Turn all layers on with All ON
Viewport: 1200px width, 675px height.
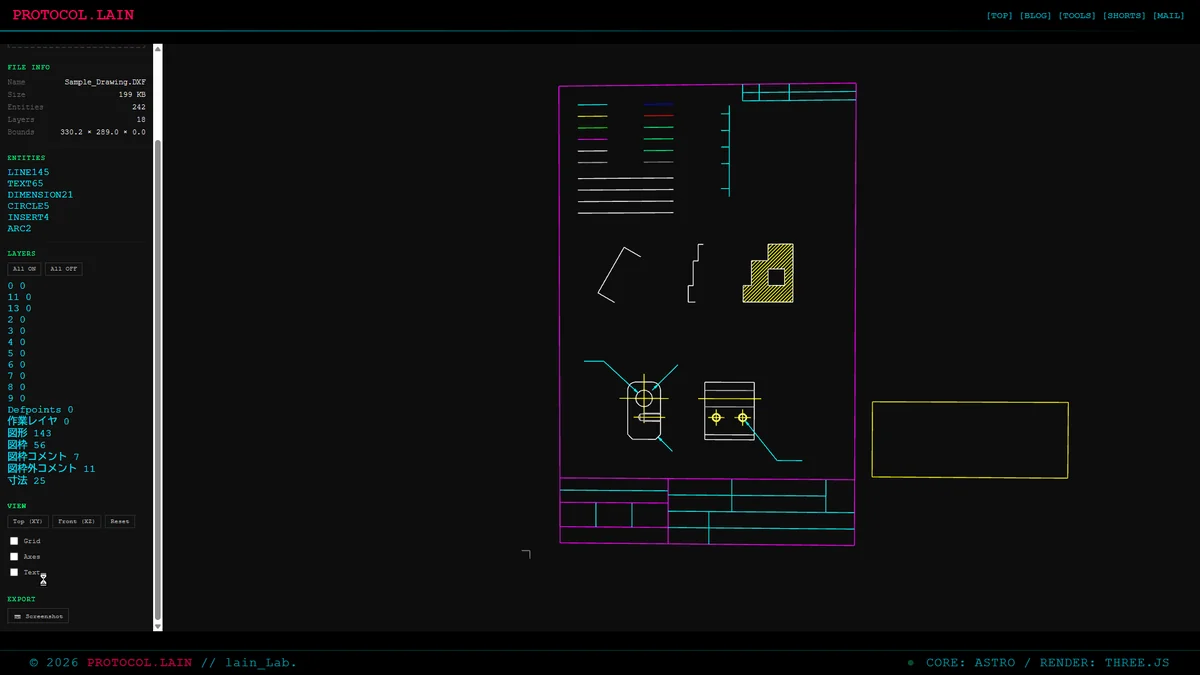click(x=25, y=269)
